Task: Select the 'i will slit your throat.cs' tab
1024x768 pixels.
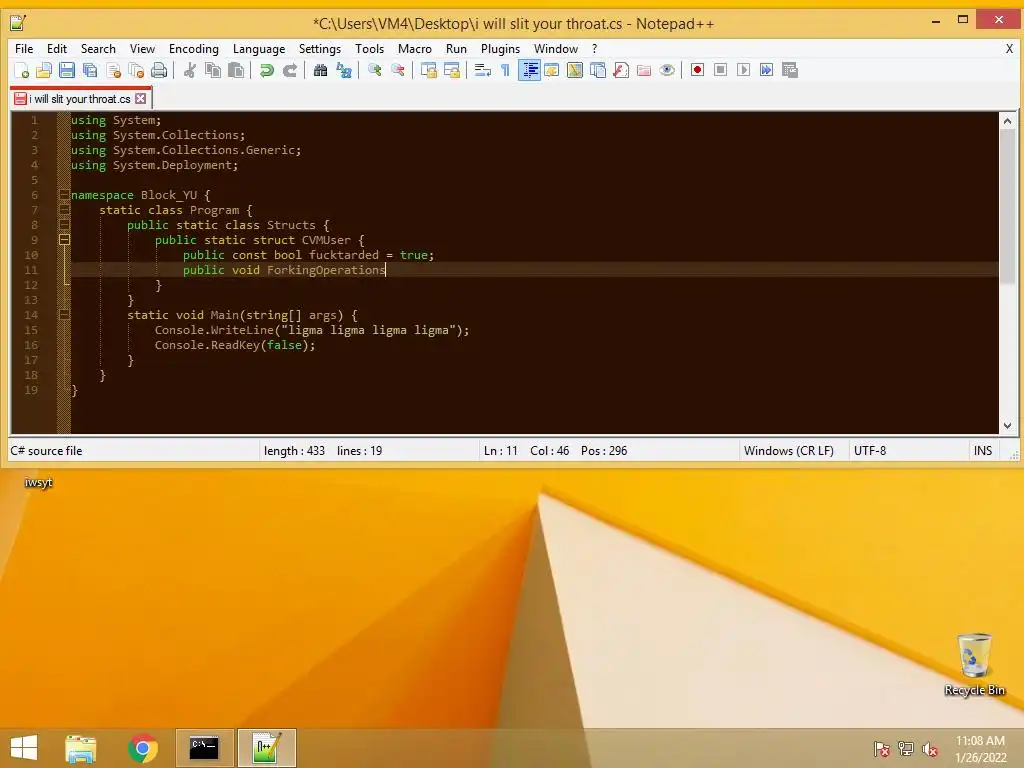Action: (x=79, y=99)
